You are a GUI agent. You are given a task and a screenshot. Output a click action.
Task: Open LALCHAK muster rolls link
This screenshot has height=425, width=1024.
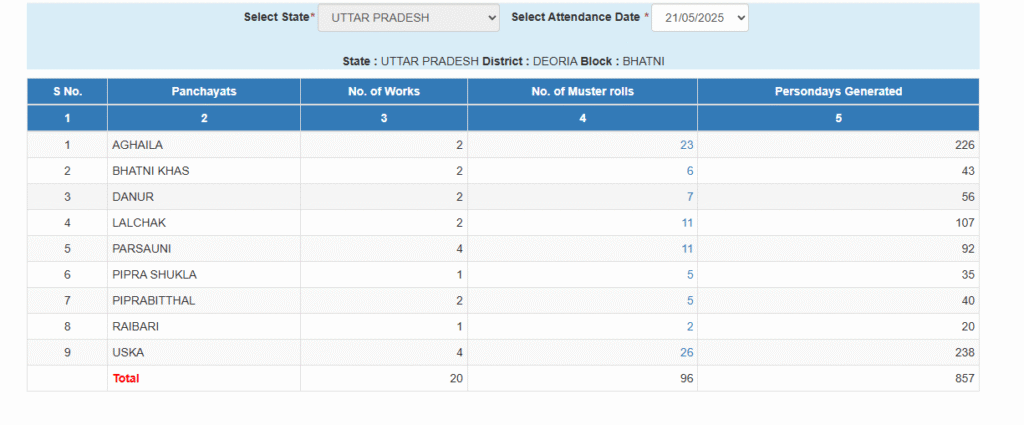pos(687,223)
